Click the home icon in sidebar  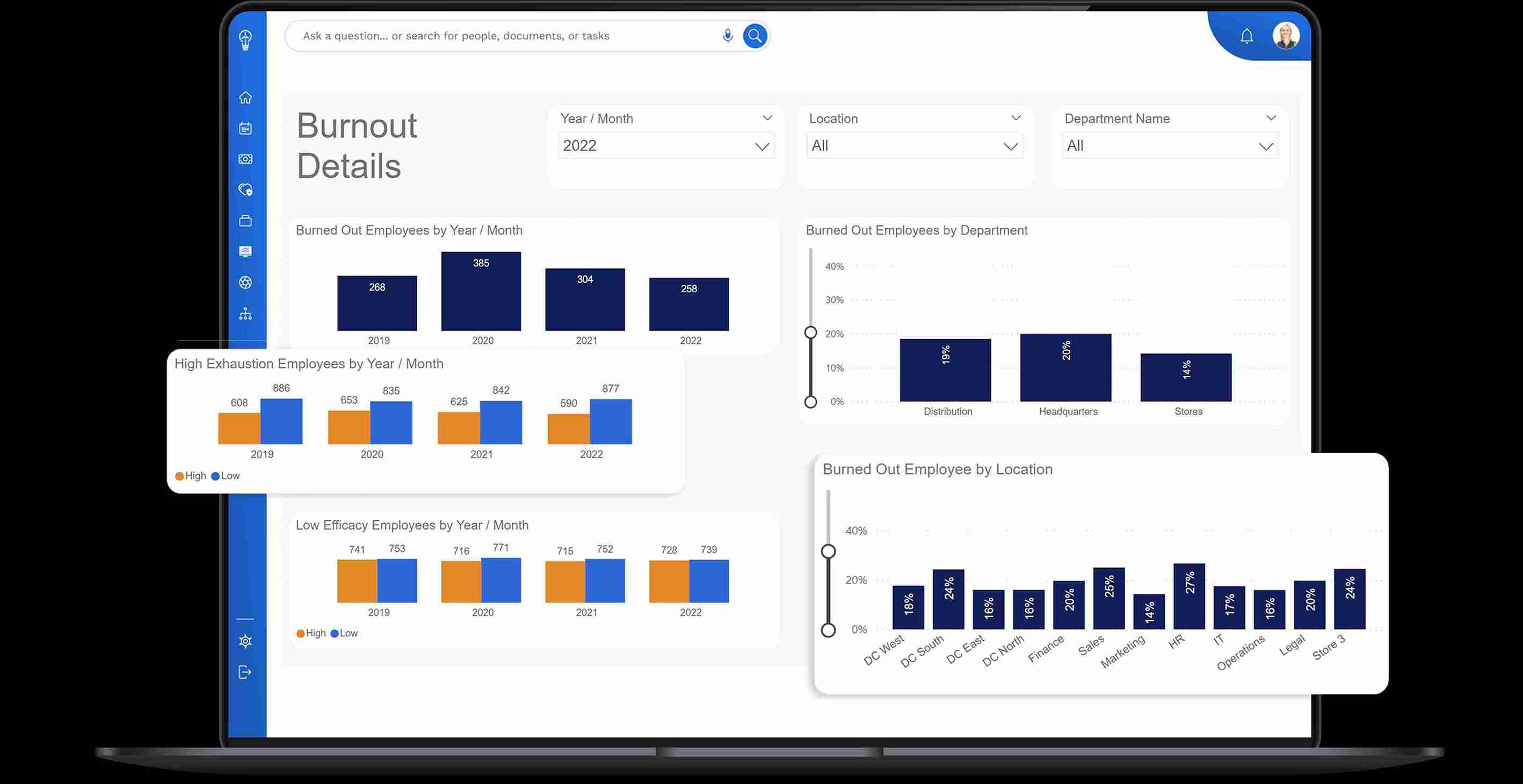click(x=245, y=98)
